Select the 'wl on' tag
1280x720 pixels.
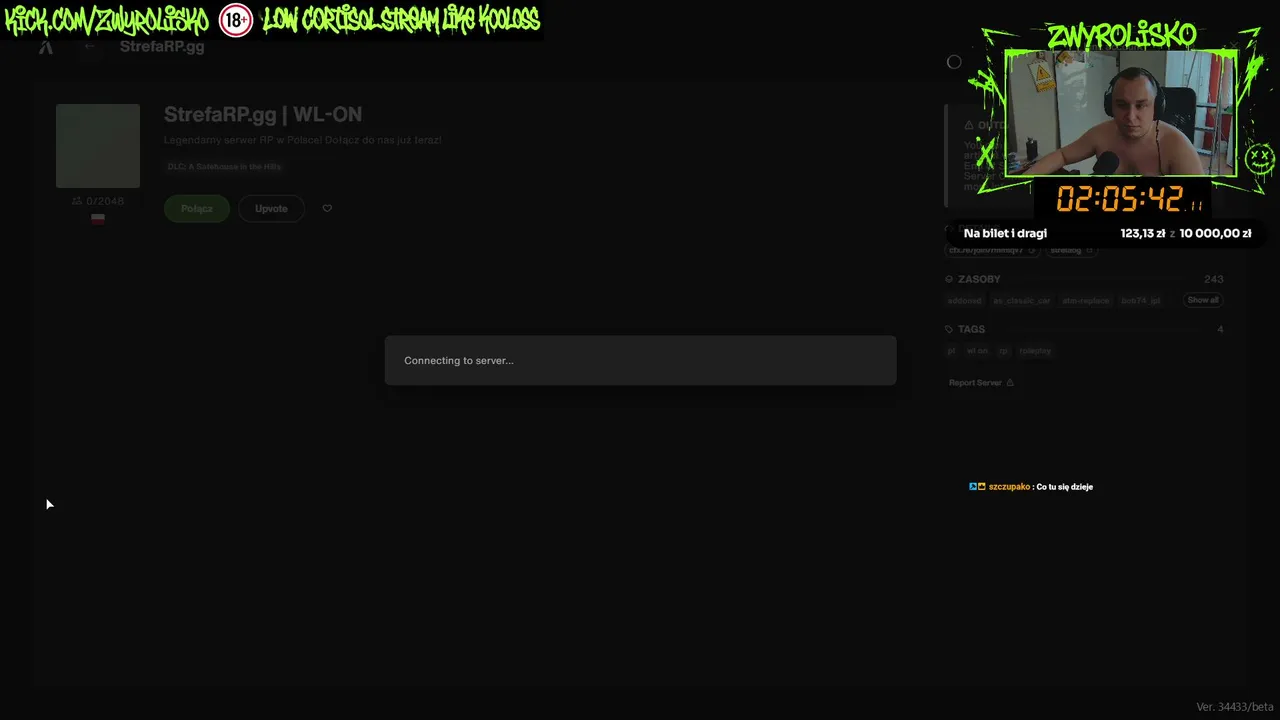(977, 351)
